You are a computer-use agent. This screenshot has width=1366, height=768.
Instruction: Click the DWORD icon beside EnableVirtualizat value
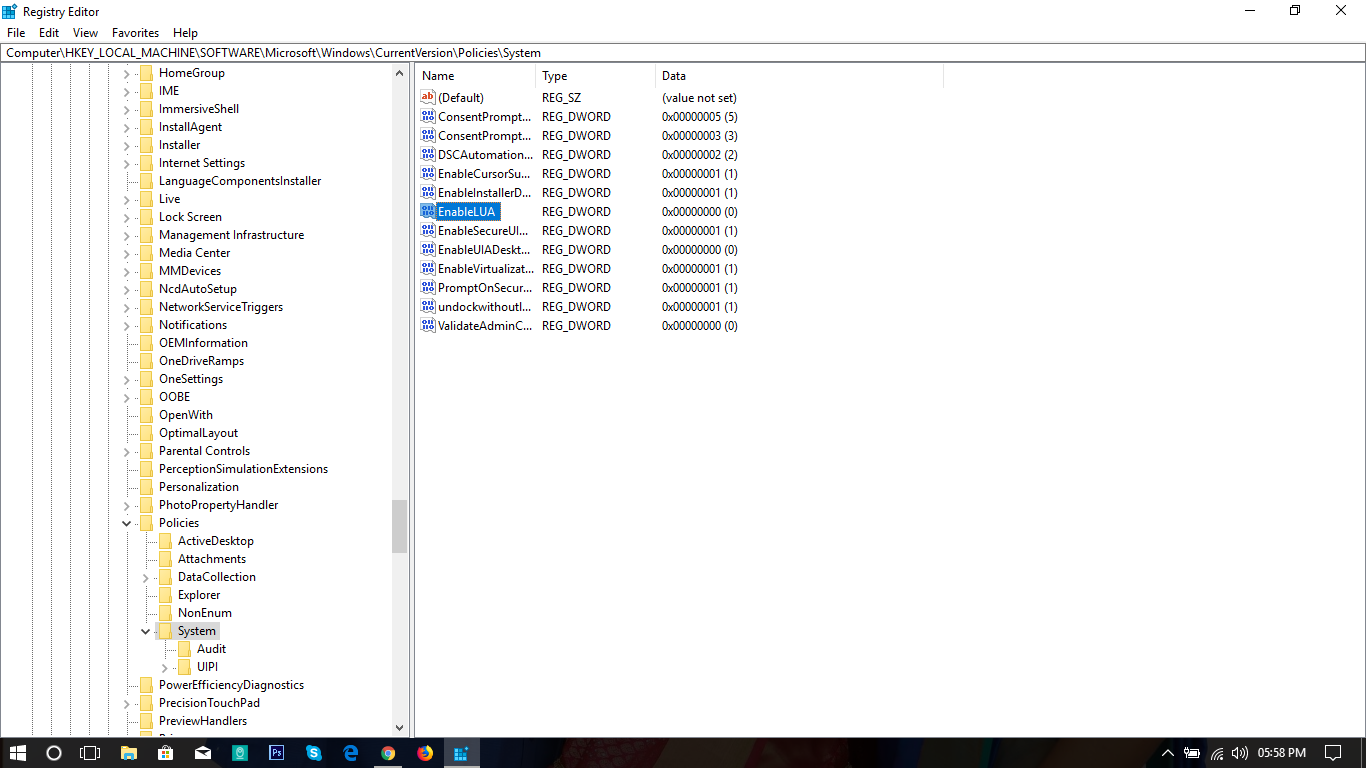coord(428,269)
